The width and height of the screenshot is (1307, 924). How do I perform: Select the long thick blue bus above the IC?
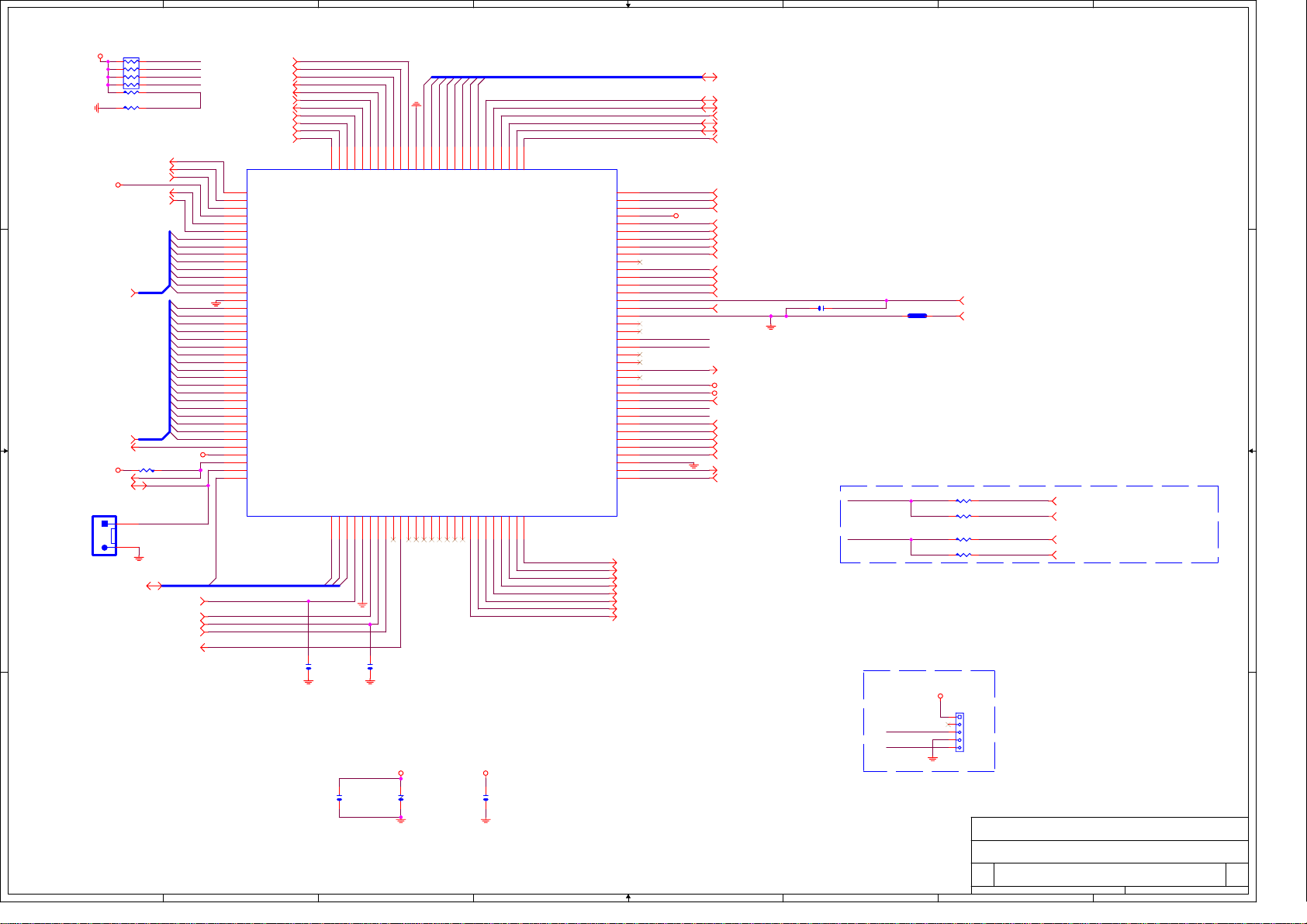click(x=565, y=77)
